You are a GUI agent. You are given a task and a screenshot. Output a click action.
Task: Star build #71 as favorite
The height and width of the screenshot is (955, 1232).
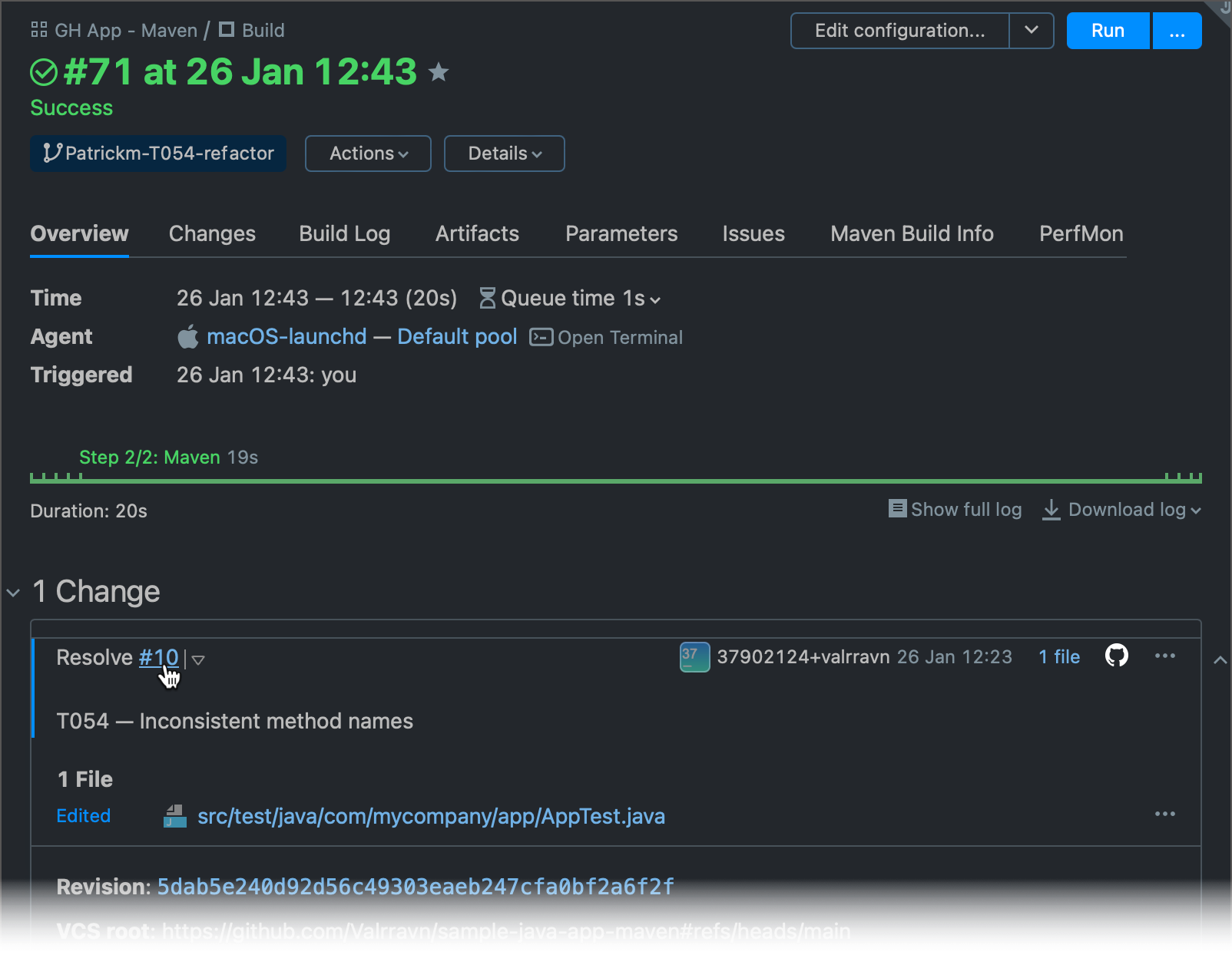pos(439,73)
